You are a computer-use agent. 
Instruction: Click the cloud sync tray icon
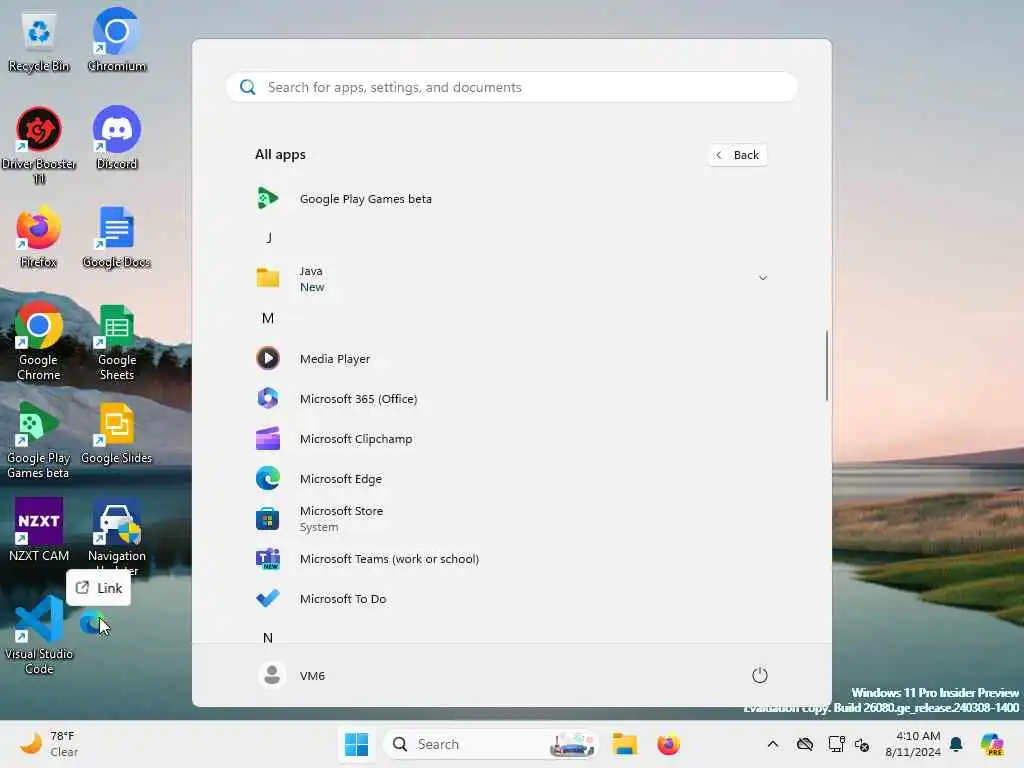pyautogui.click(x=805, y=744)
